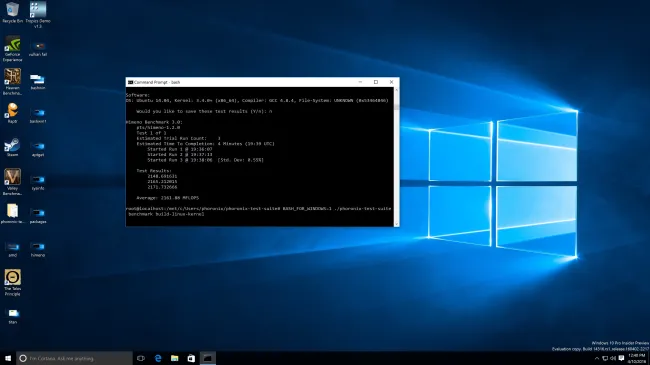
Task: Click the 'Average: 2161.88 MFLOPS' line
Action: (167, 198)
